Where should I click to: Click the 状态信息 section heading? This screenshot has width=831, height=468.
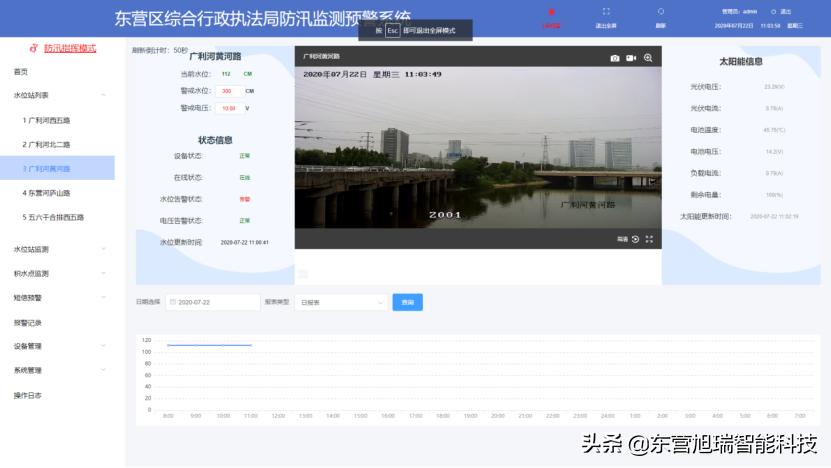(x=215, y=140)
